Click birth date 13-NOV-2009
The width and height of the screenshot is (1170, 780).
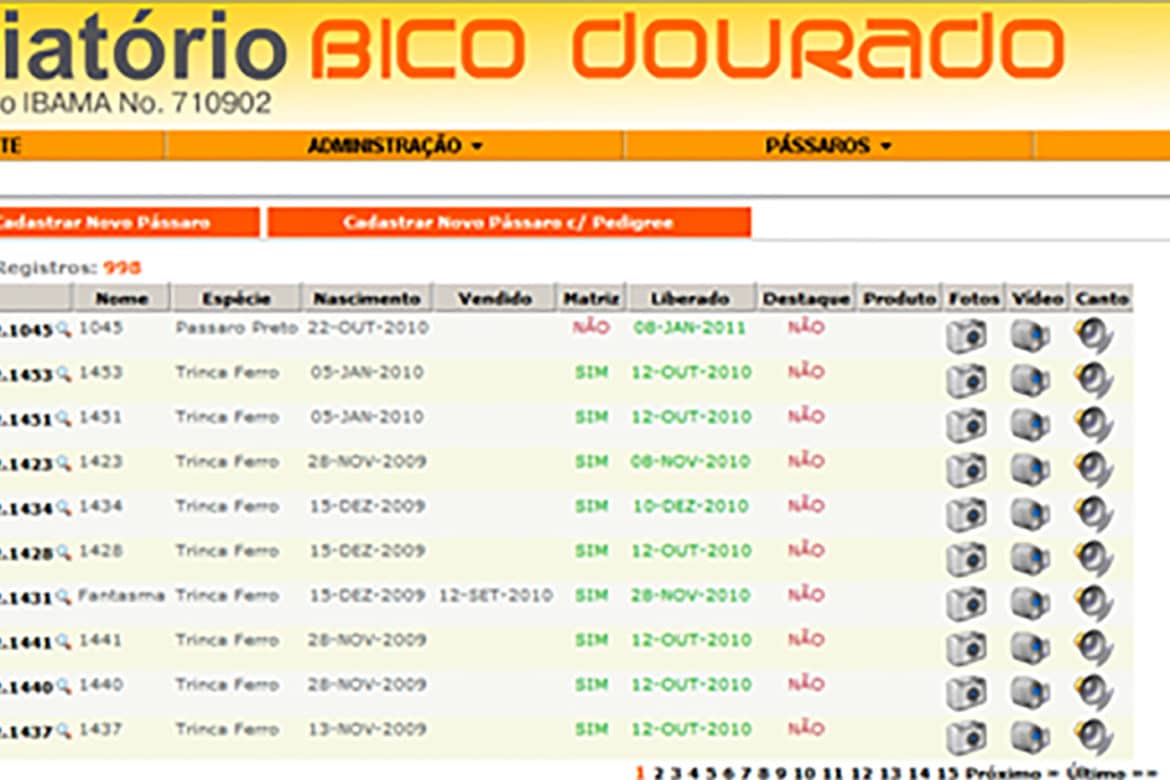click(368, 729)
